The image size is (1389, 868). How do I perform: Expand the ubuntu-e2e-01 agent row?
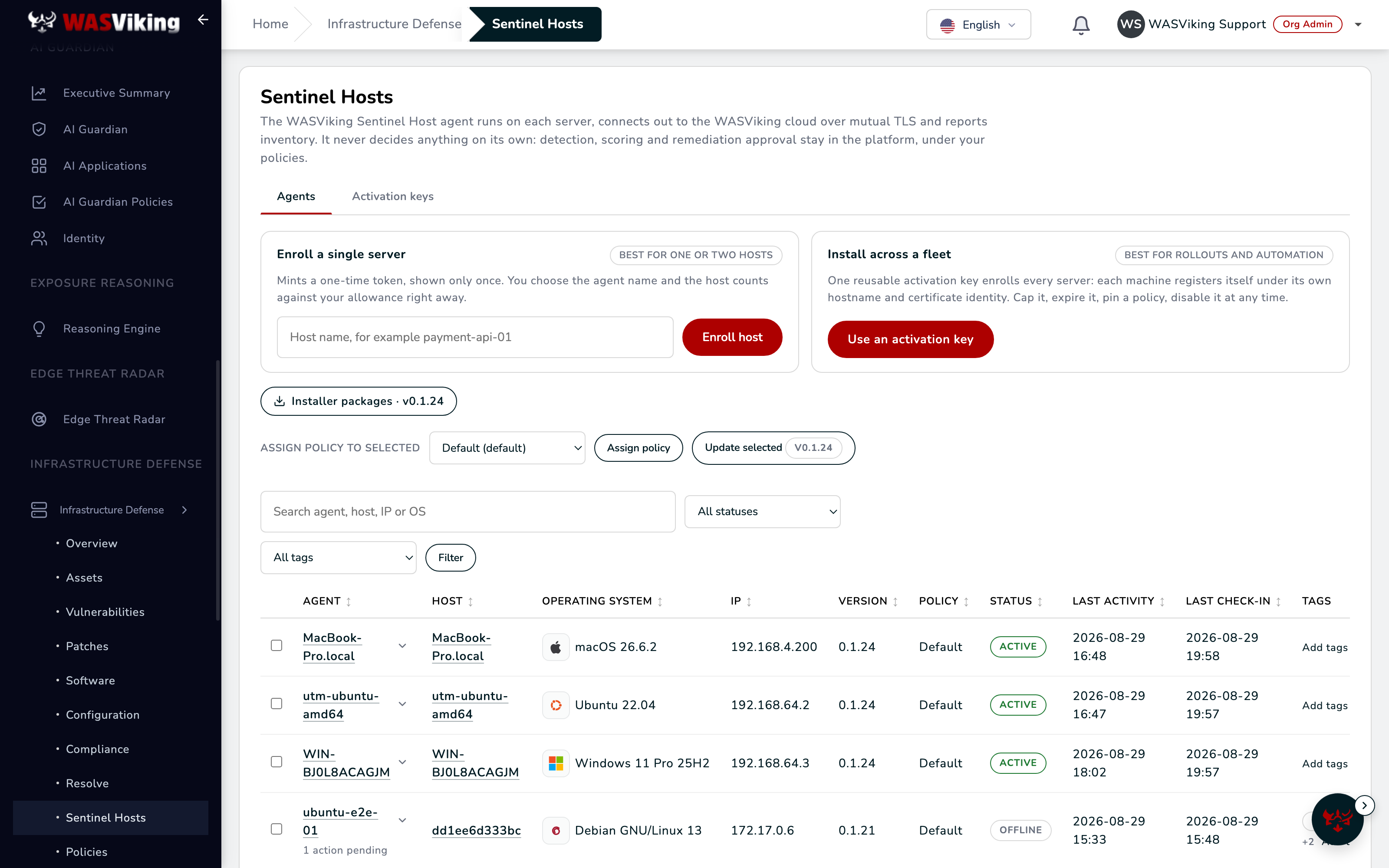pos(402,820)
